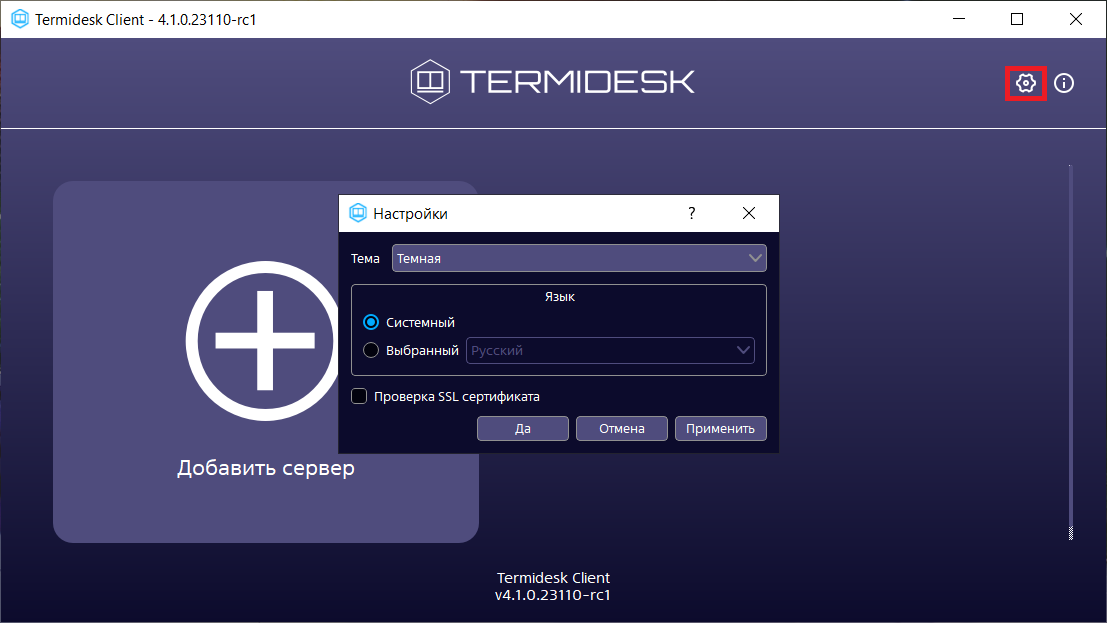Viewport: 1107px width, 623px height.
Task: Expand the Русский language dropdown
Action: pos(610,350)
